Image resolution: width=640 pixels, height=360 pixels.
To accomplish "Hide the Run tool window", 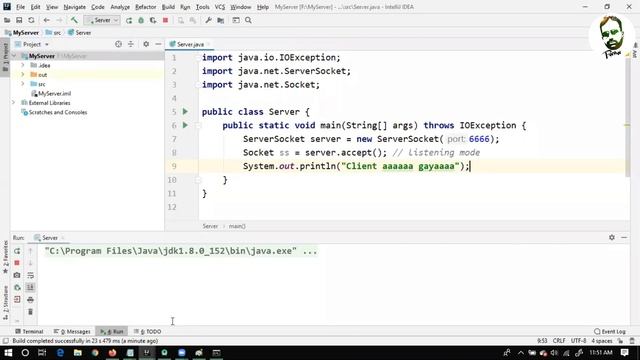I will coord(624,238).
